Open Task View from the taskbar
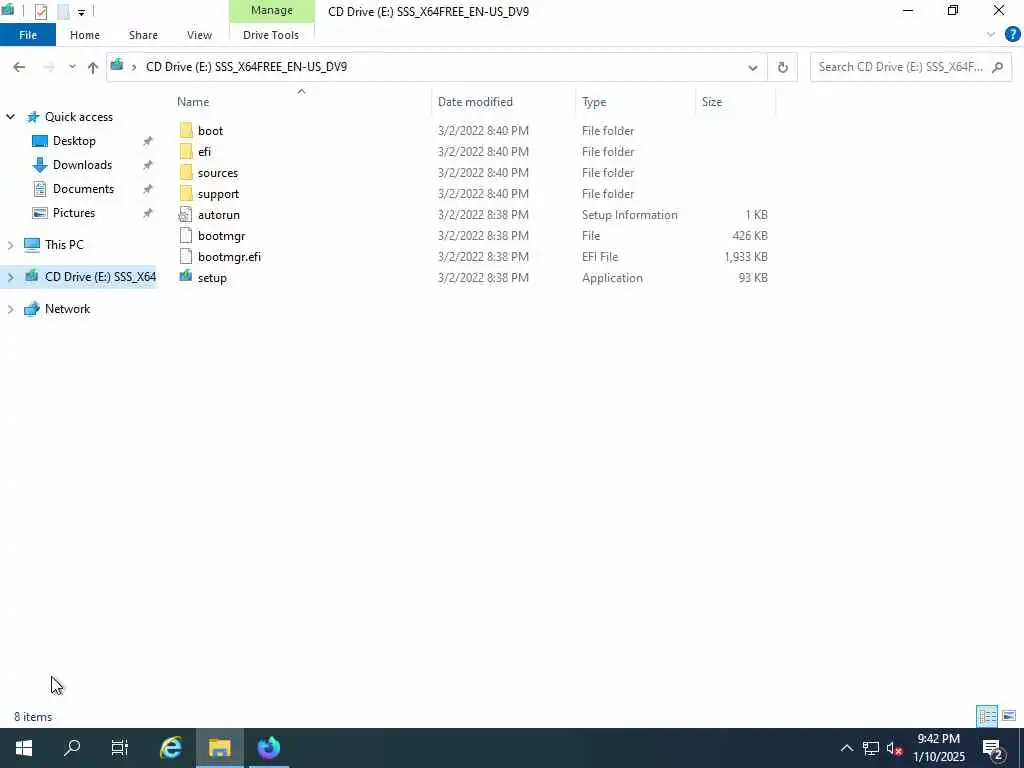The width and height of the screenshot is (1024, 768). click(120, 748)
